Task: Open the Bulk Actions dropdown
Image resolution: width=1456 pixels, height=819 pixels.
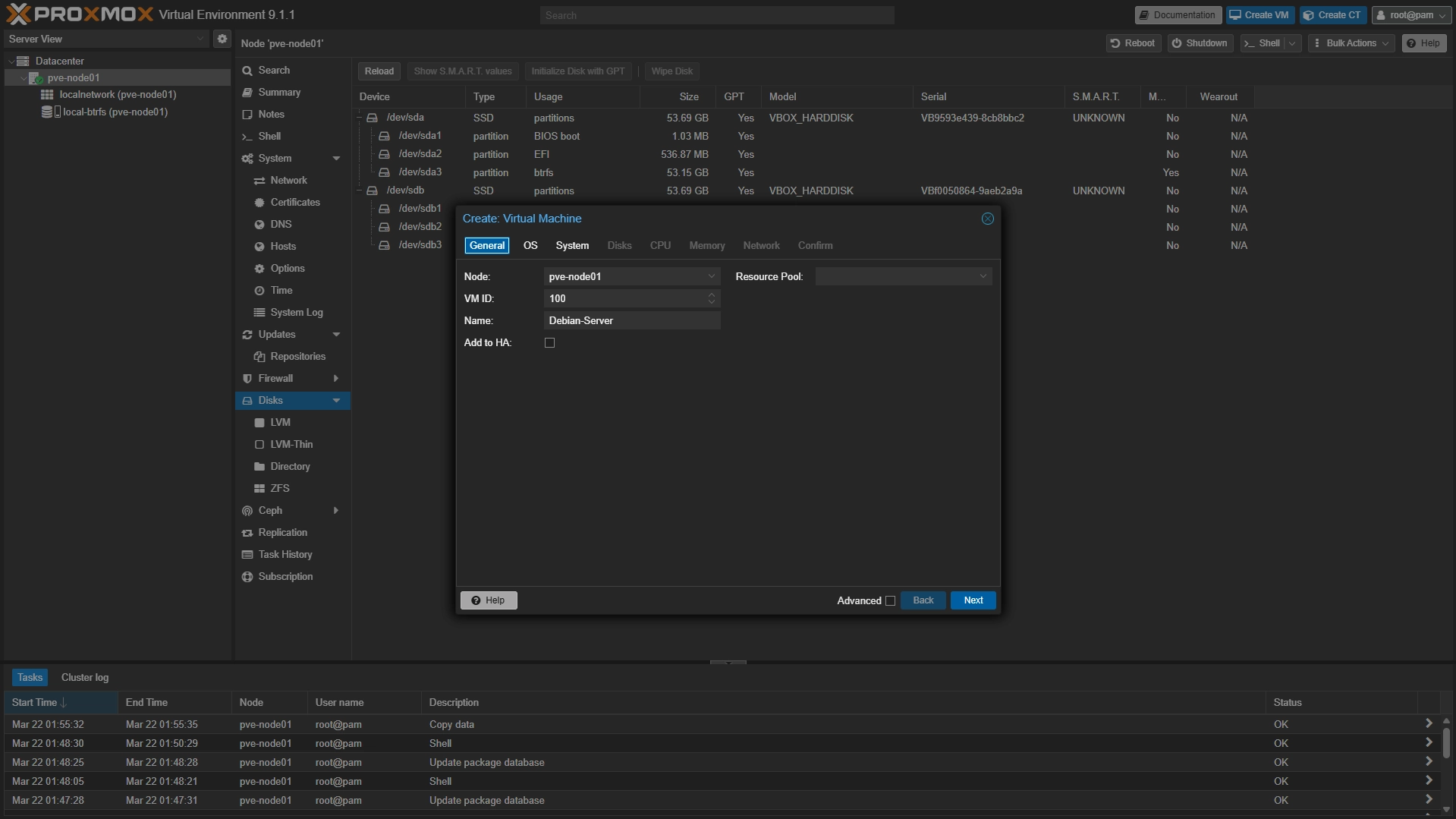Action: 1351,43
